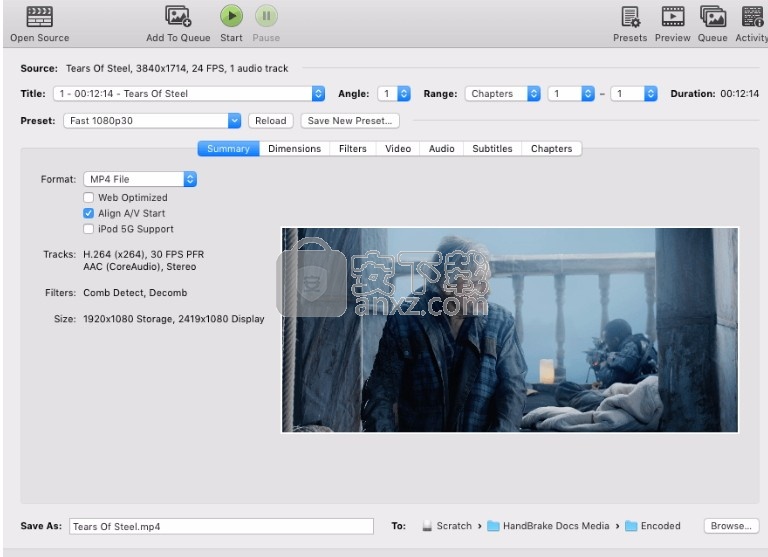Click the Duration value 00:12:14
Viewport: 768px width, 557px height.
coord(739,94)
